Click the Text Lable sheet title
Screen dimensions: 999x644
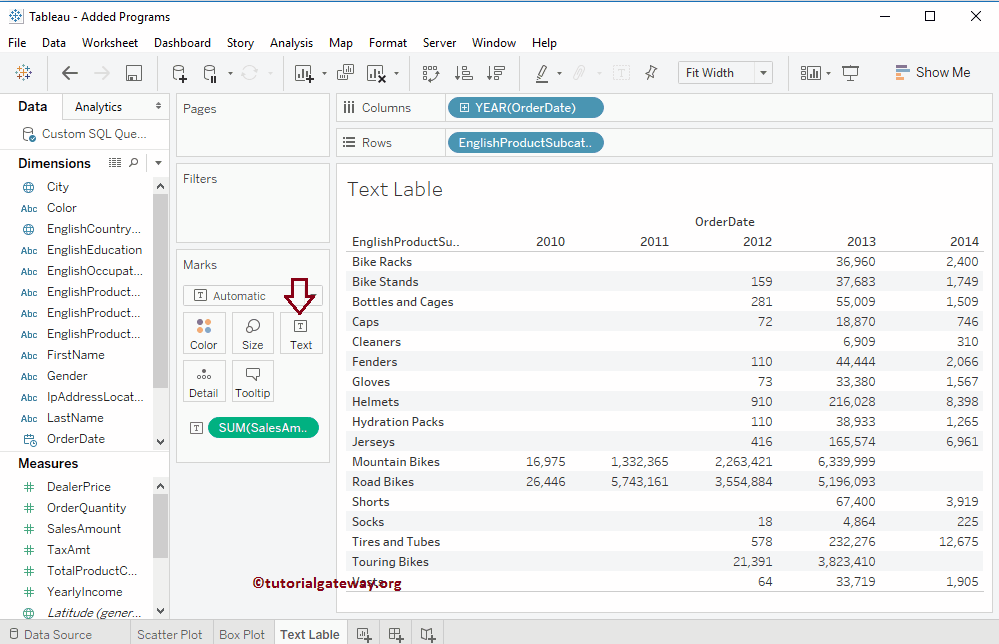point(394,189)
